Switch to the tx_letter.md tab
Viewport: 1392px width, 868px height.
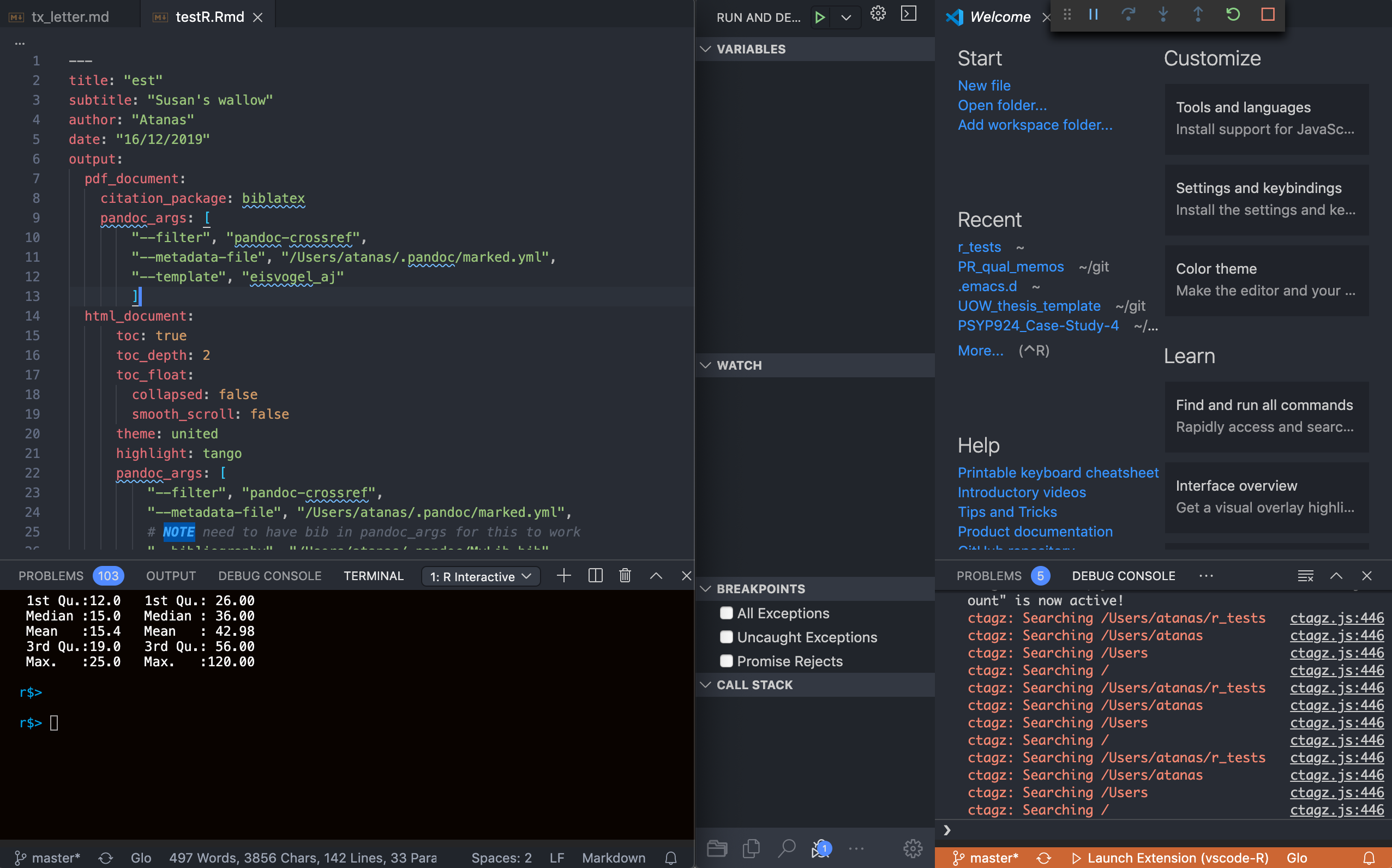coord(69,17)
